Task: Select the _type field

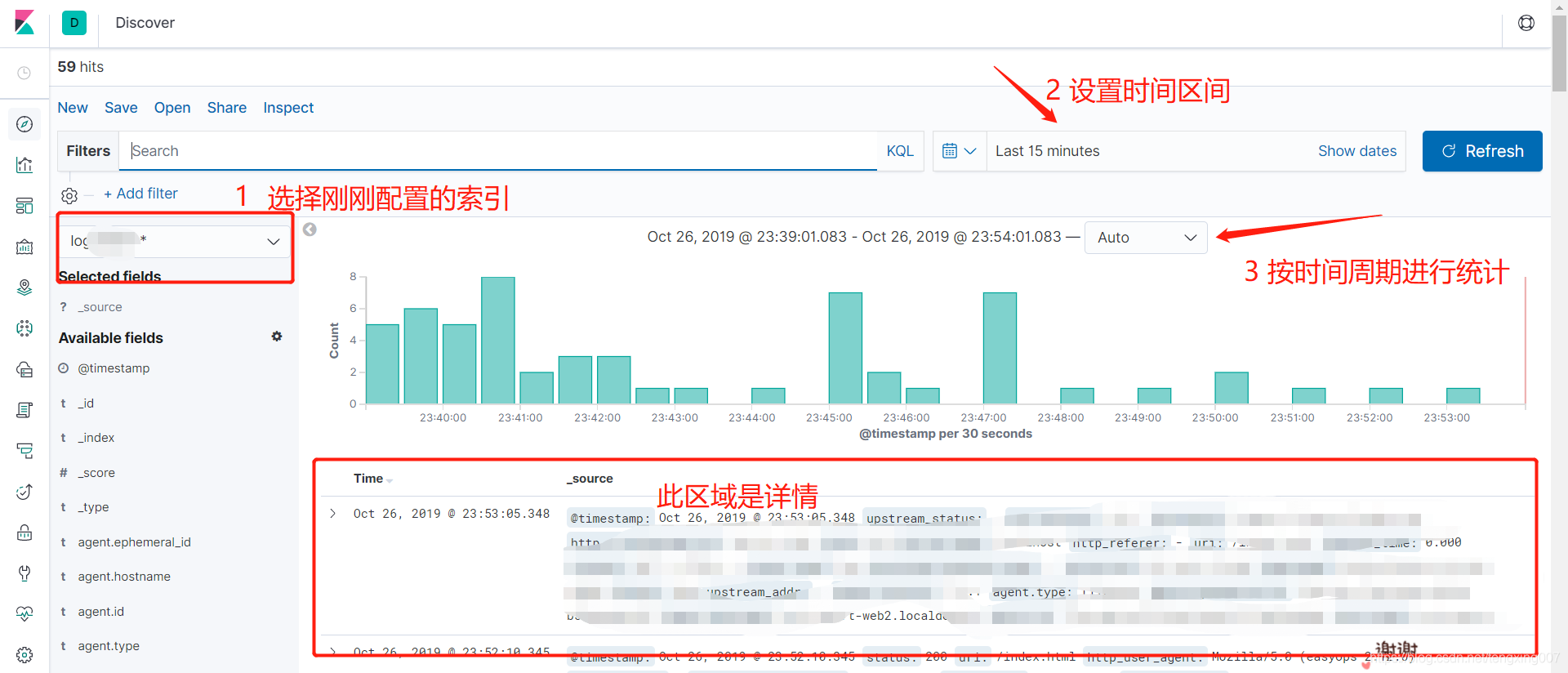Action: [93, 507]
